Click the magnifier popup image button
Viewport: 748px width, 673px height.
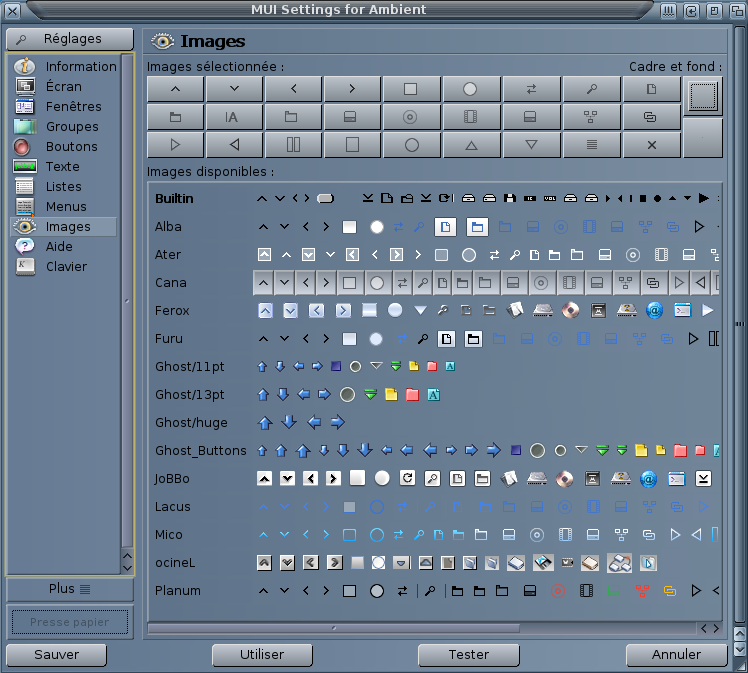click(591, 89)
